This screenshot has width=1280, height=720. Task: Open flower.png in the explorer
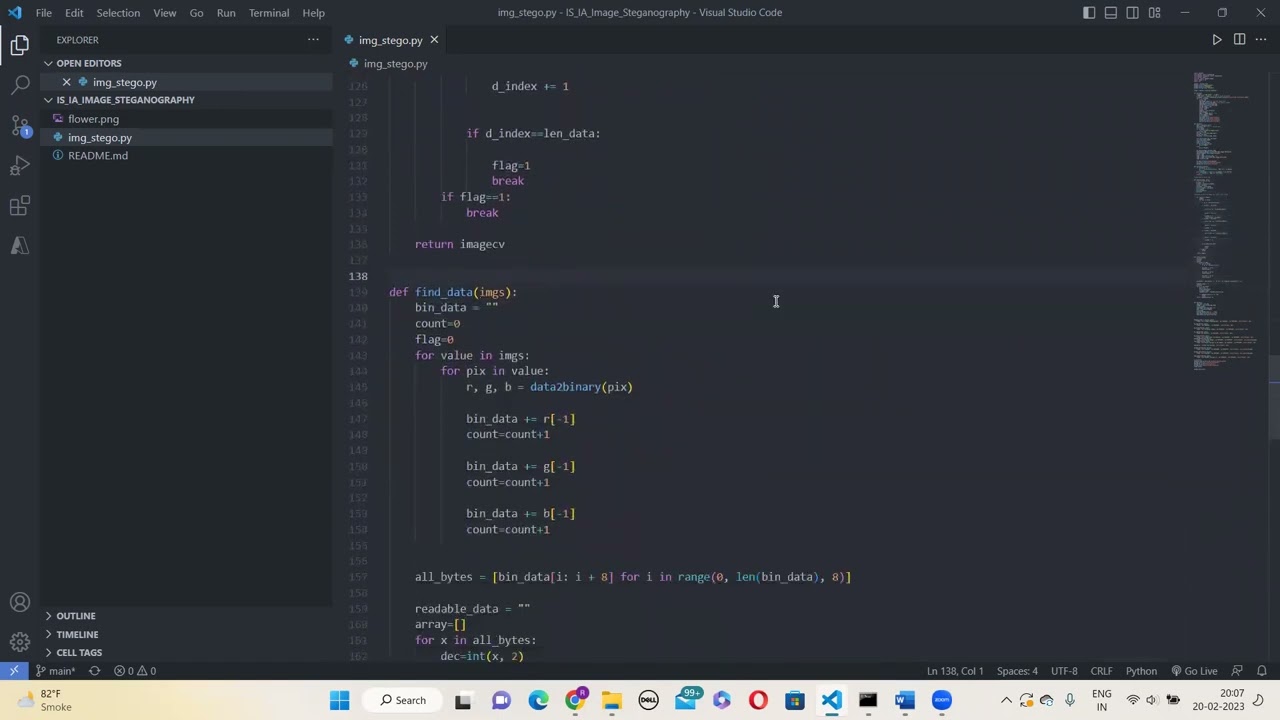[x=93, y=119]
